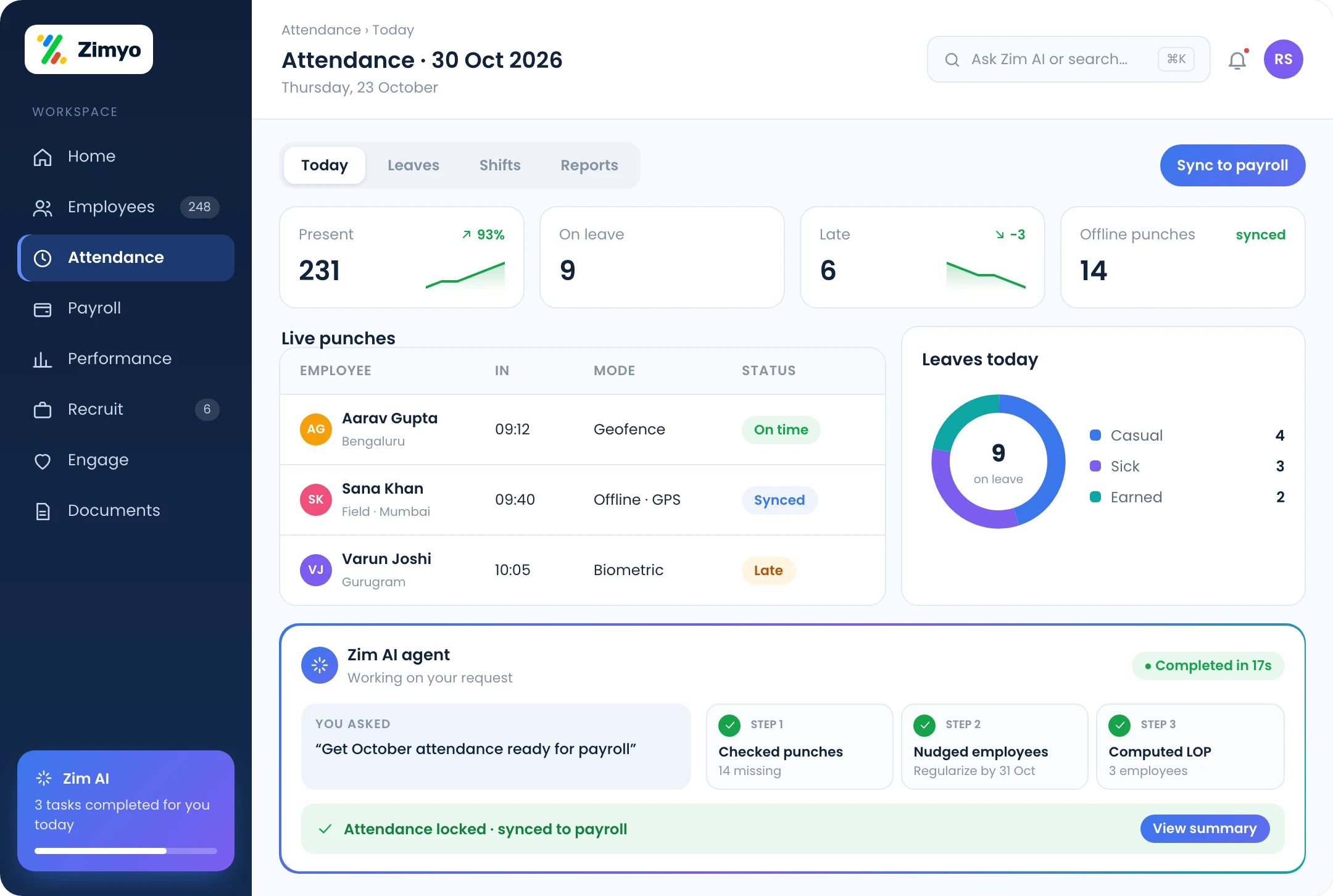The image size is (1333, 896).
Task: Open Documents via the file icon
Action: [43, 511]
